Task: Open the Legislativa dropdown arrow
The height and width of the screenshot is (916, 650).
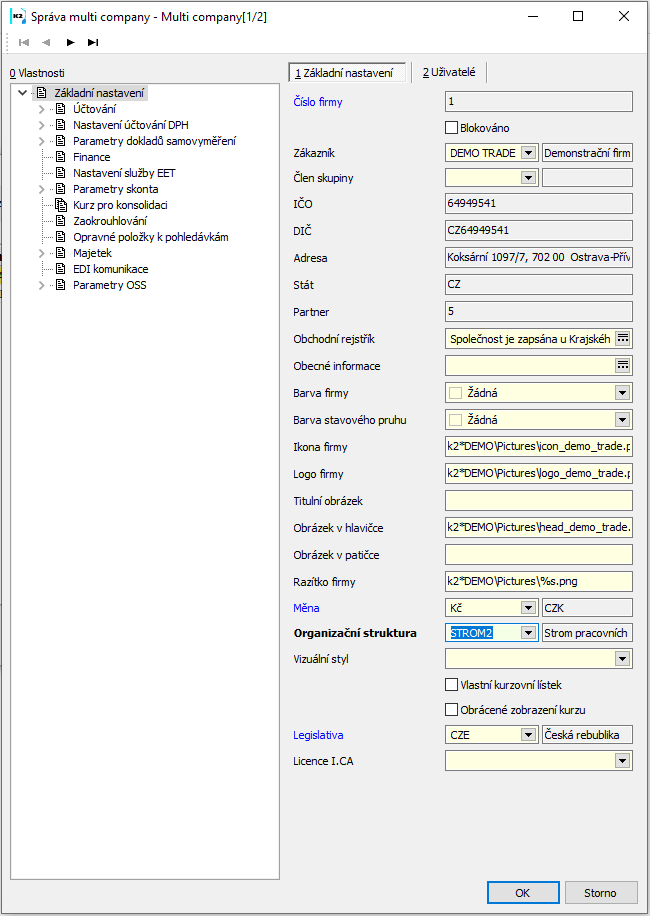Action: pos(529,735)
